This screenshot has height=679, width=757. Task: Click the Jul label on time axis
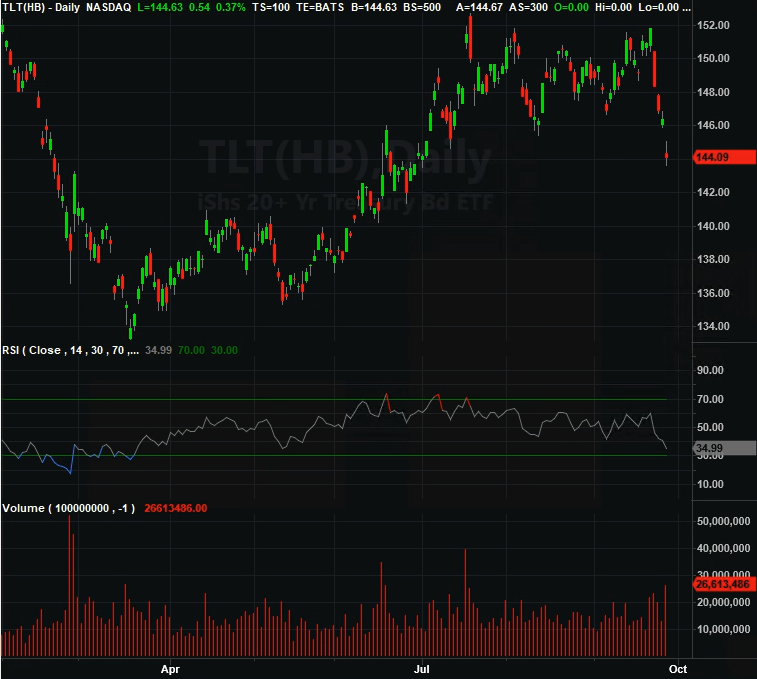[421, 669]
